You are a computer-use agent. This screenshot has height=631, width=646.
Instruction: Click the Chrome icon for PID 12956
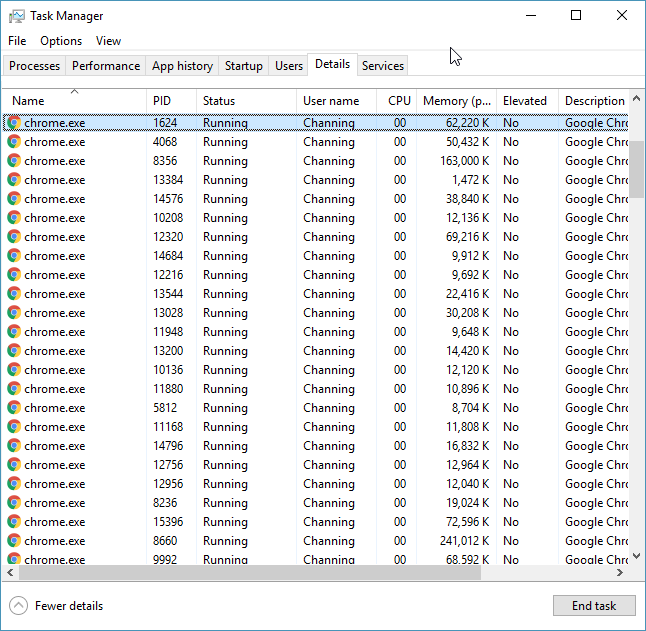click(x=14, y=484)
